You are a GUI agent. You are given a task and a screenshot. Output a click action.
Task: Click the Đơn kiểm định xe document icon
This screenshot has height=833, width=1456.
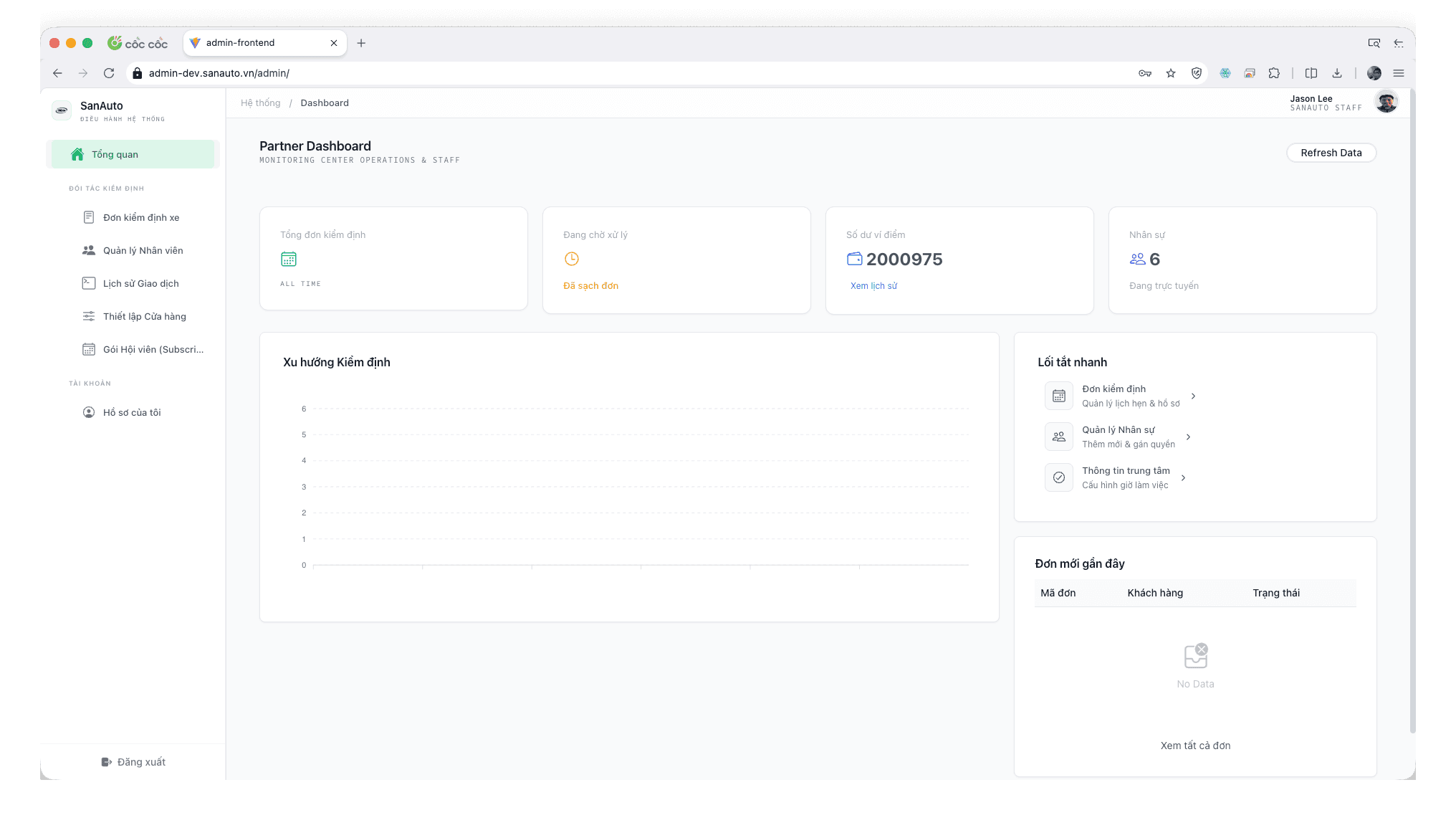89,217
